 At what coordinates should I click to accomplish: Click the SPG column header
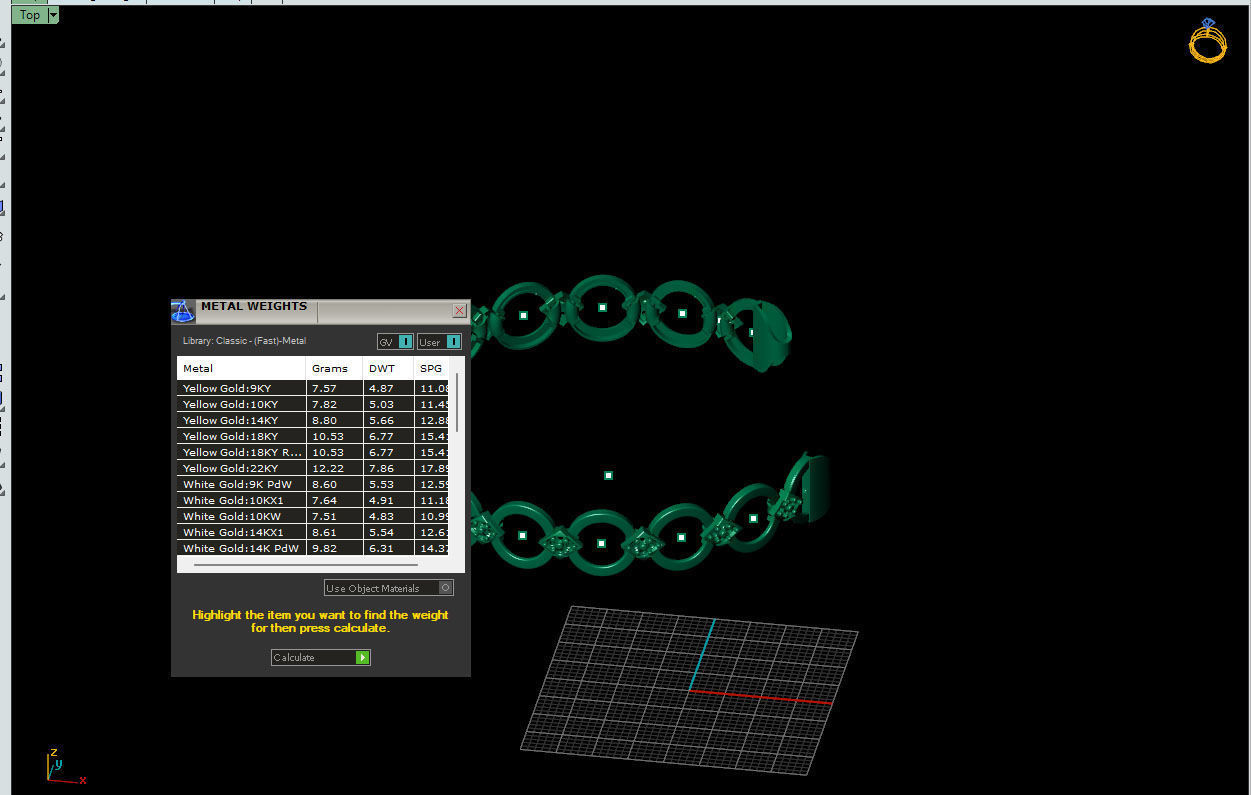tap(432, 368)
